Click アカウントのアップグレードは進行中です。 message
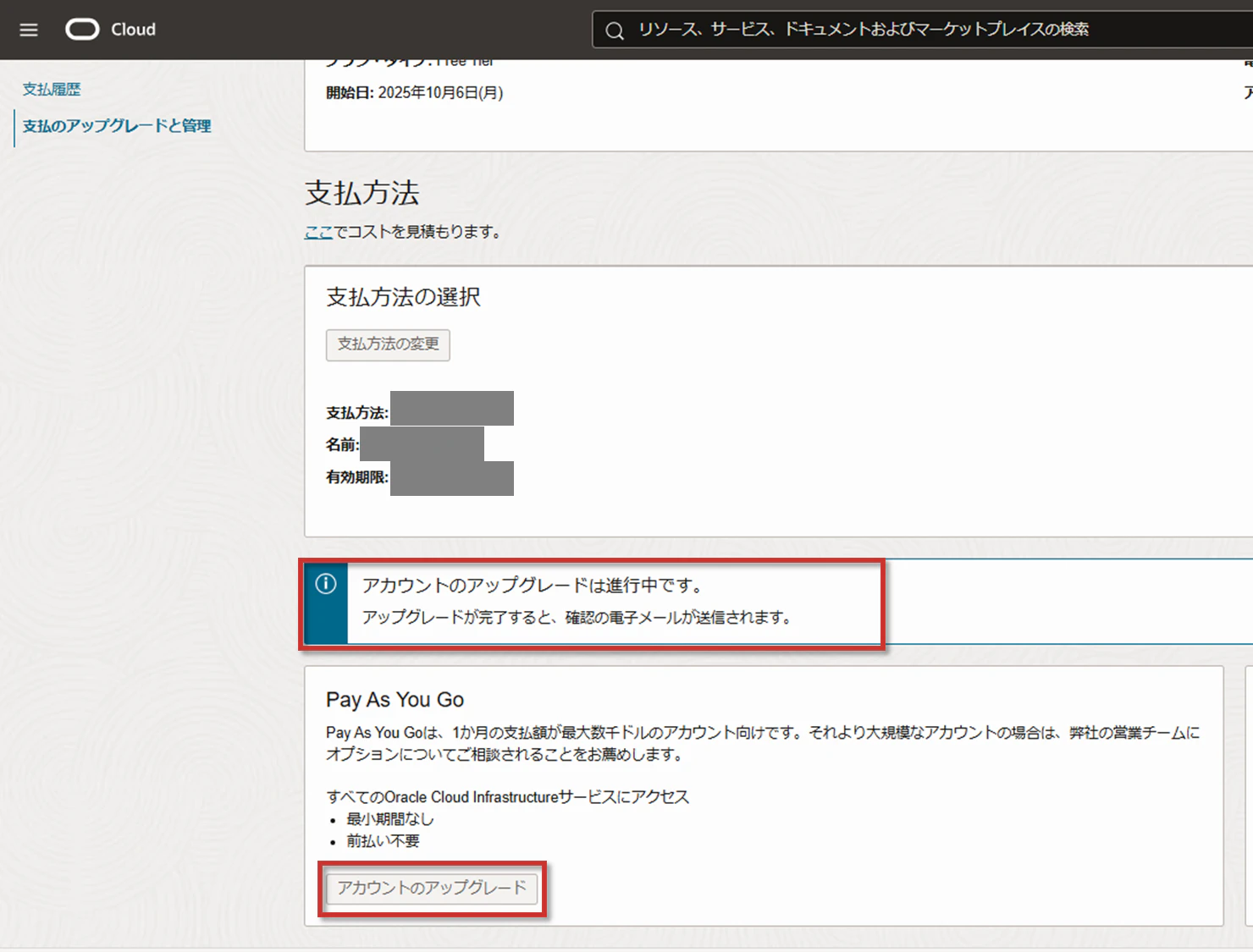 pyautogui.click(x=533, y=585)
